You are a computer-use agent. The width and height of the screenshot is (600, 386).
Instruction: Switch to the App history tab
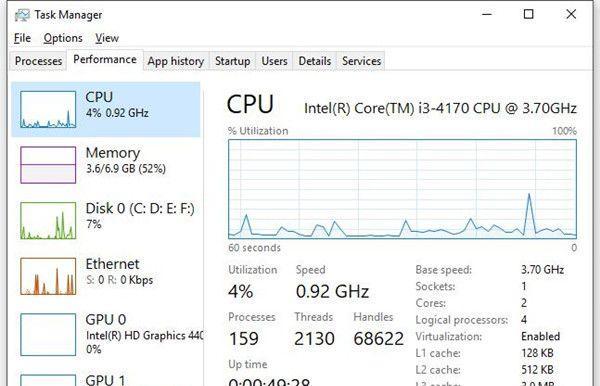click(176, 61)
